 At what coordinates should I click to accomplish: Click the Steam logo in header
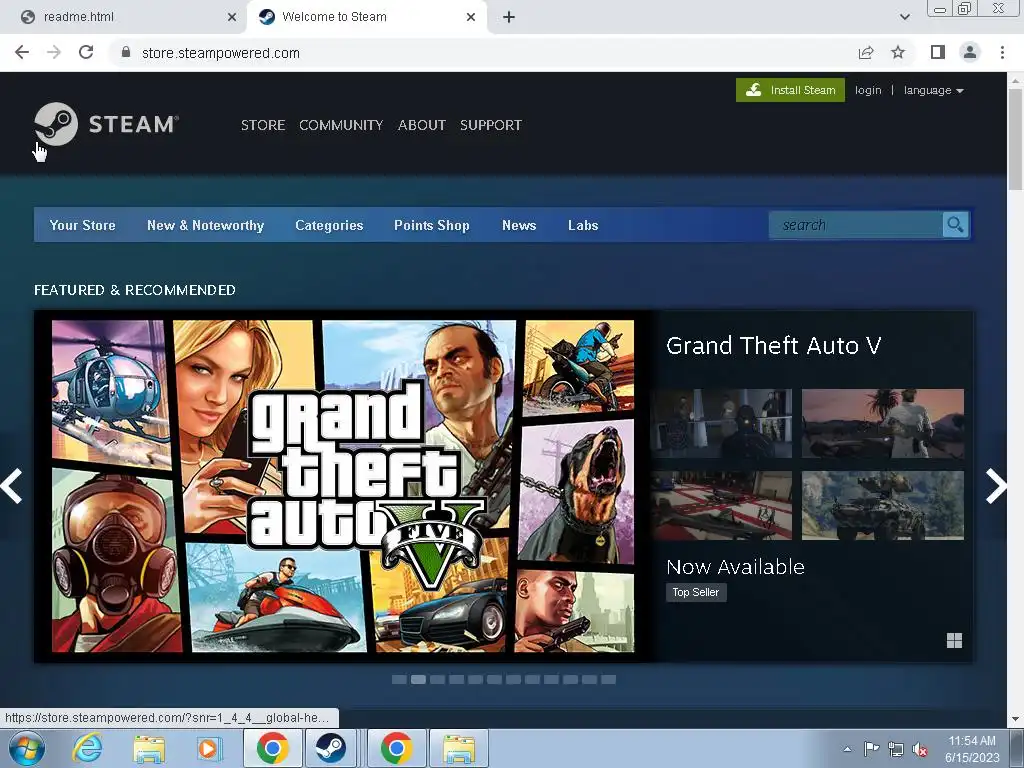(106, 124)
